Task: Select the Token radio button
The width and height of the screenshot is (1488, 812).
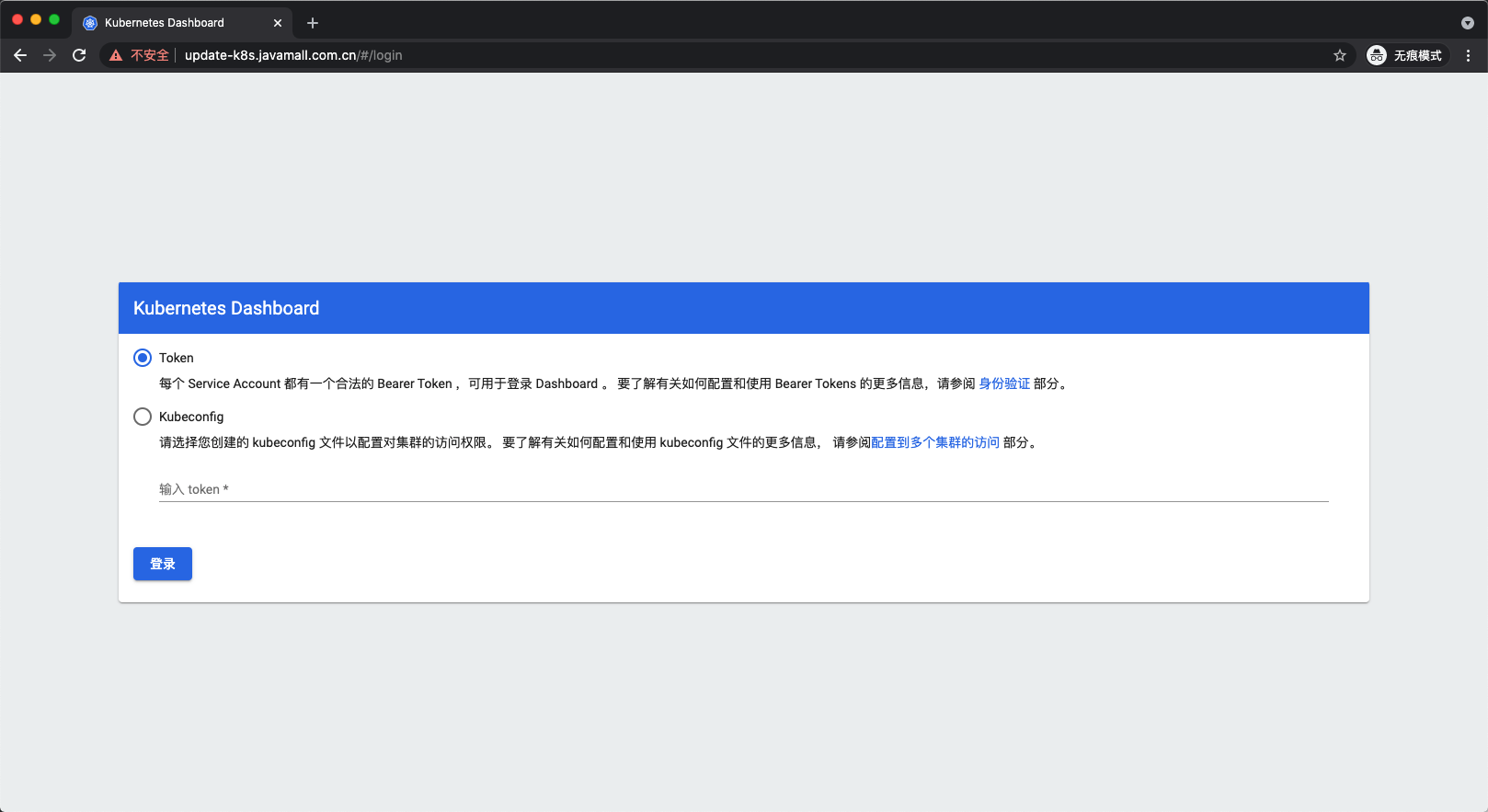Action: (x=143, y=358)
